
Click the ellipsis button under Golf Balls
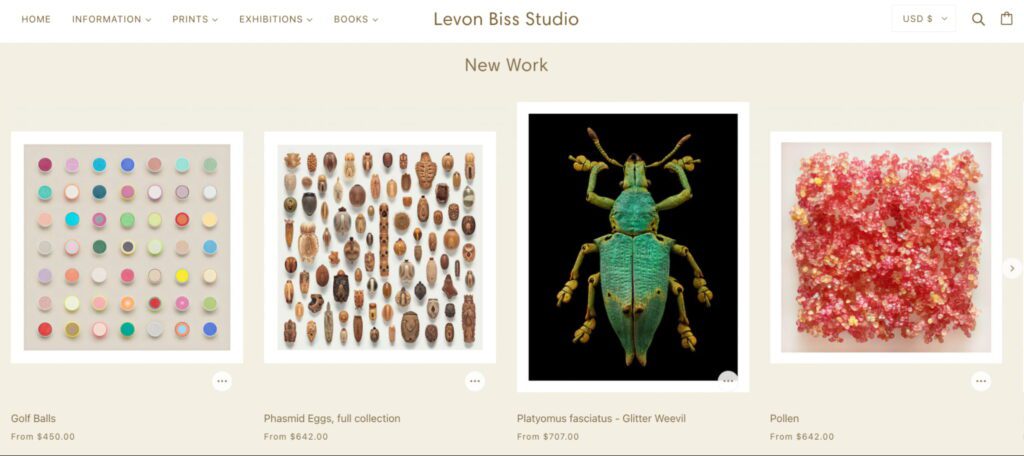click(x=222, y=381)
